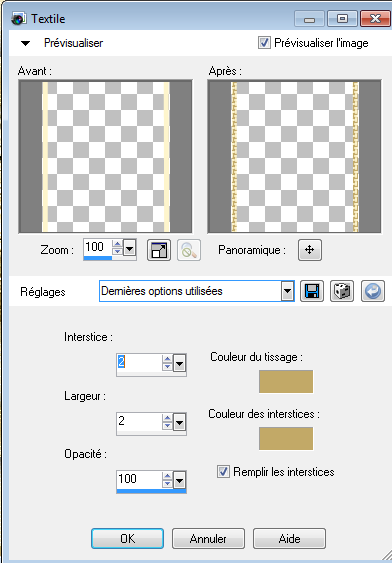The image size is (392, 563).
Task: Open the Zoom value dropdown arrow
Action: coord(129,248)
